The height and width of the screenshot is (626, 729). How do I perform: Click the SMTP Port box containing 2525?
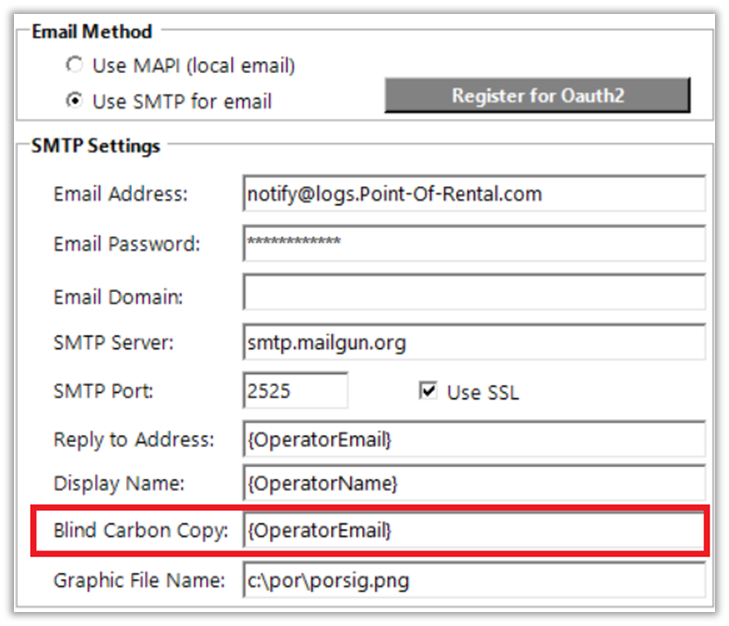[295, 391]
